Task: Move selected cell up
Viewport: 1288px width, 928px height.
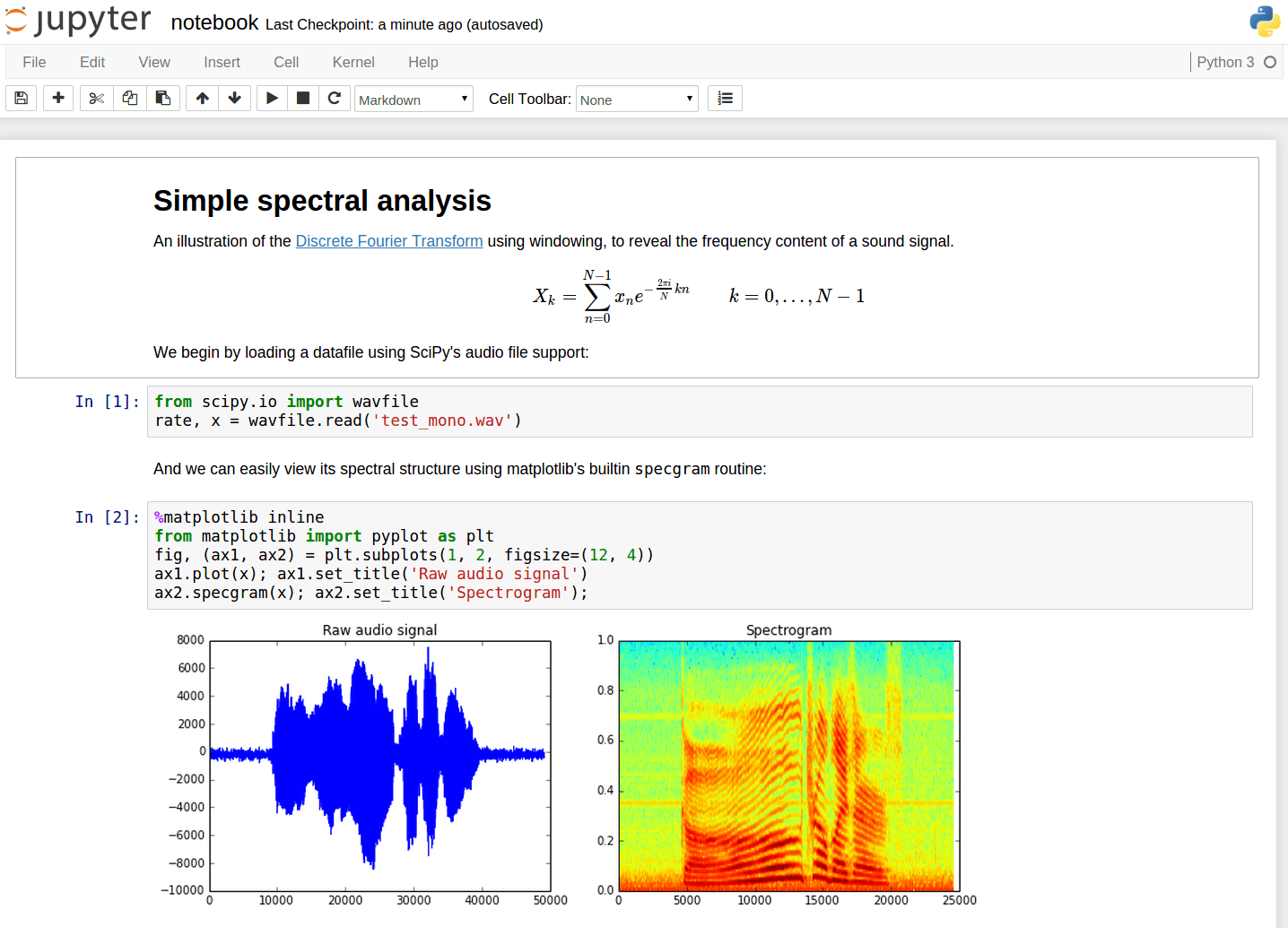Action: [x=203, y=98]
